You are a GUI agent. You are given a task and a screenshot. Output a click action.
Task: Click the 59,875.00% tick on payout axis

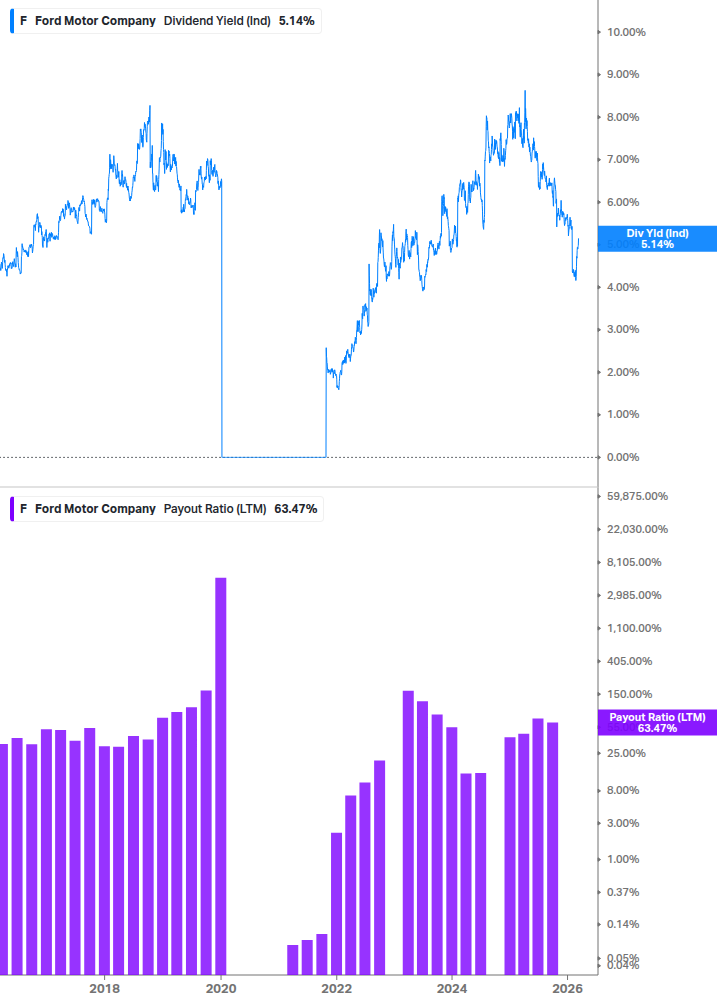(637, 496)
